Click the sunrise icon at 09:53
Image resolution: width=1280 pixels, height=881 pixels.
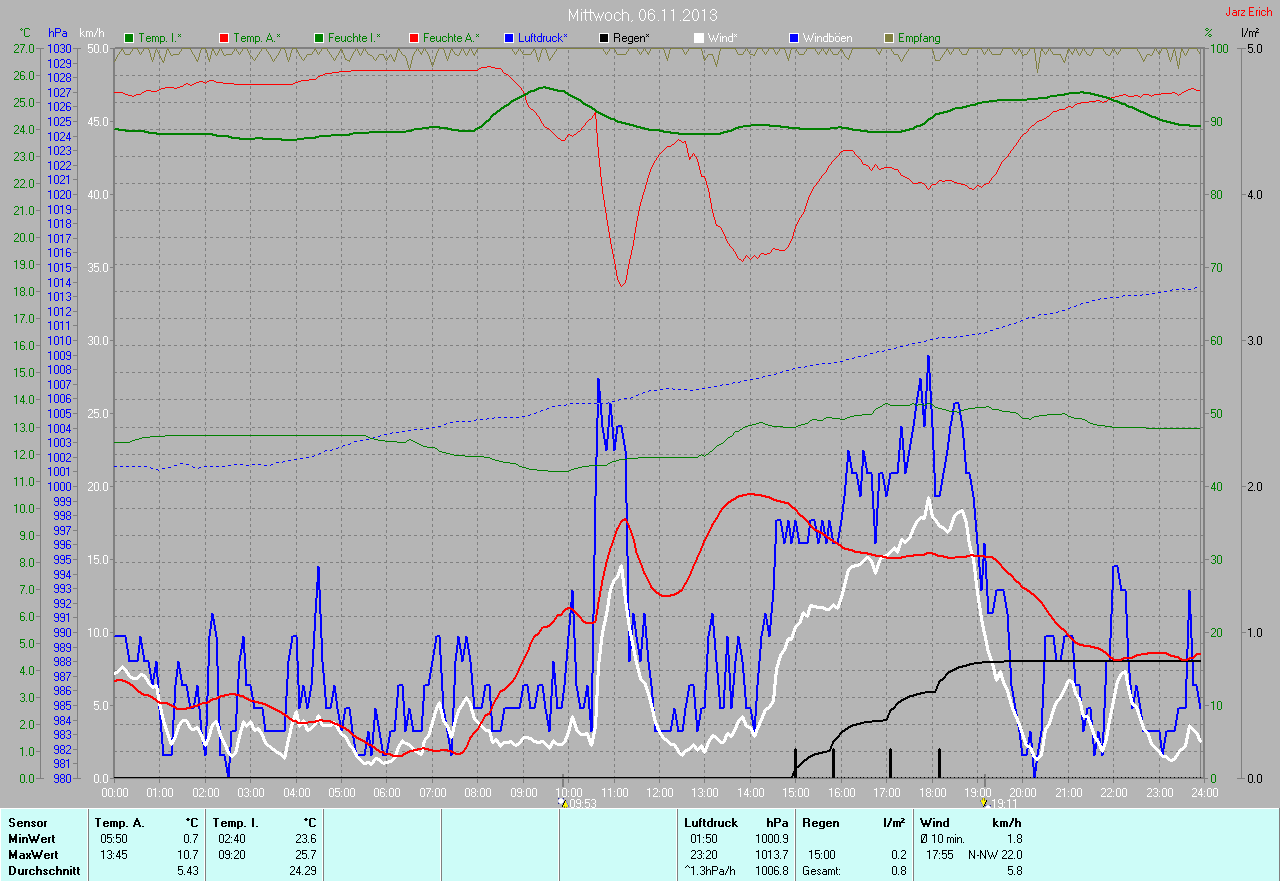click(563, 803)
